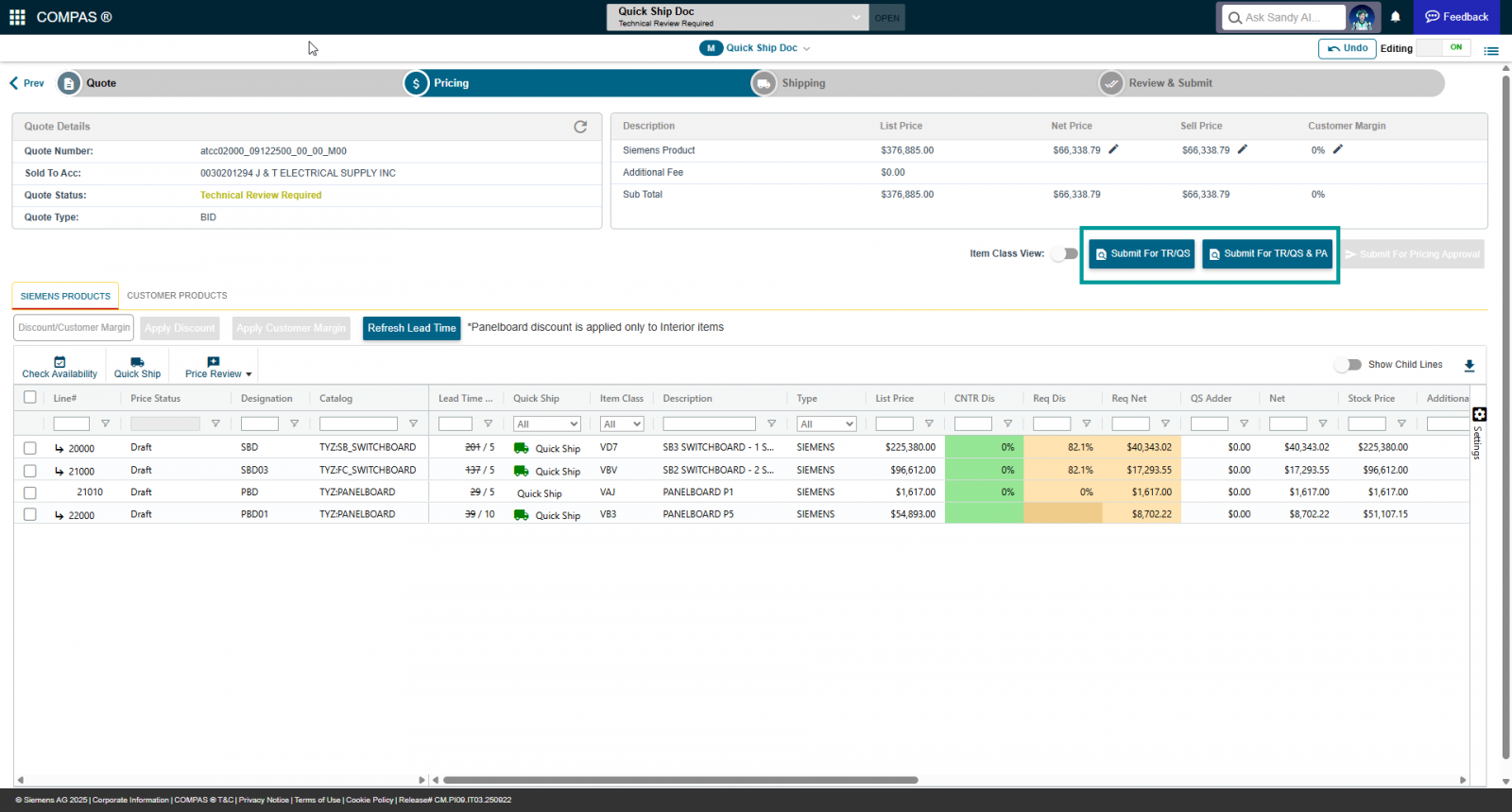Check the box for line 20000
The image size is (1512, 812).
click(30, 448)
